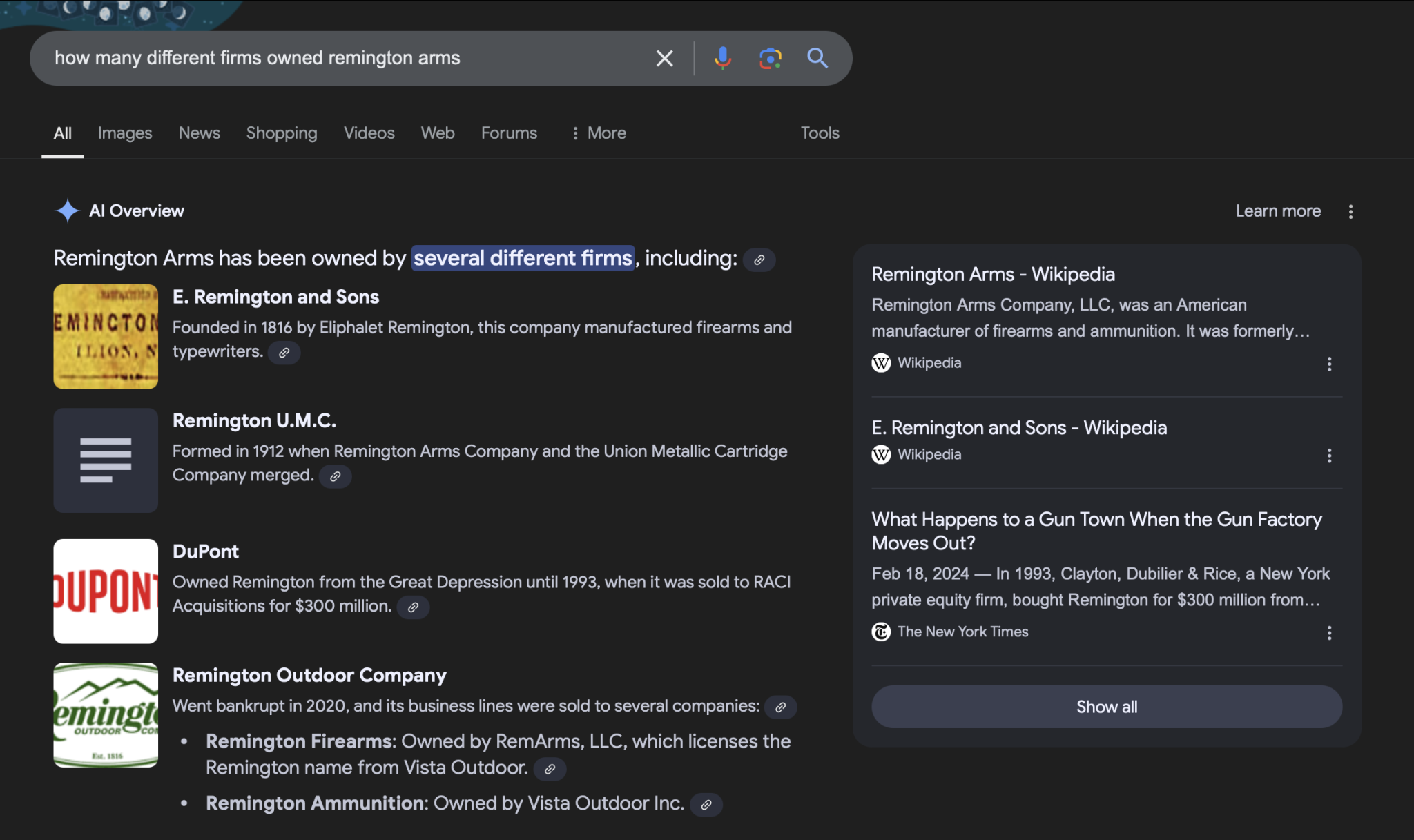Screen dimensions: 1414x840
Task: Click the AI Overview sparkle icon
Action: 68,211
